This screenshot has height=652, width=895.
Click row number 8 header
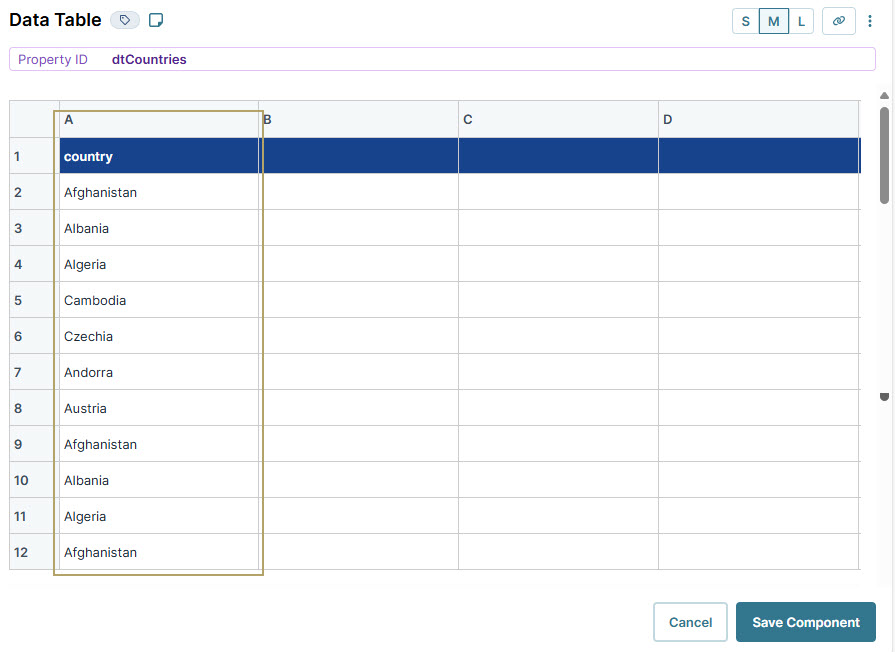click(x=34, y=408)
